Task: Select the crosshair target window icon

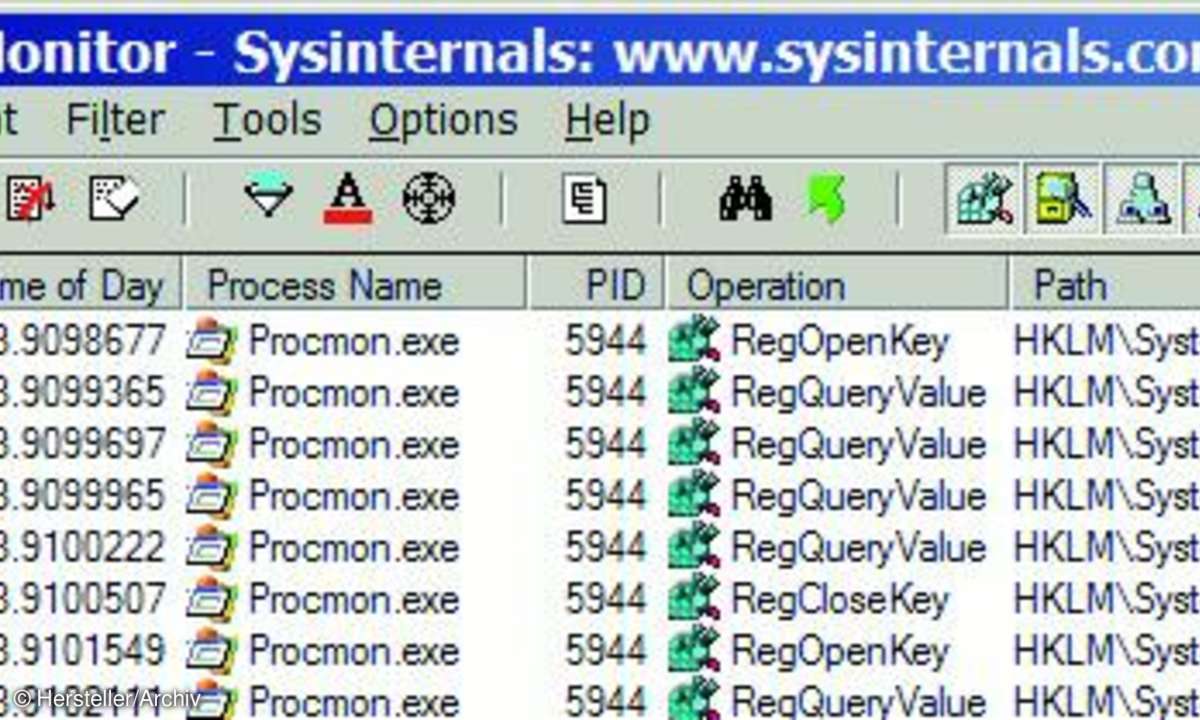Action: coord(429,198)
